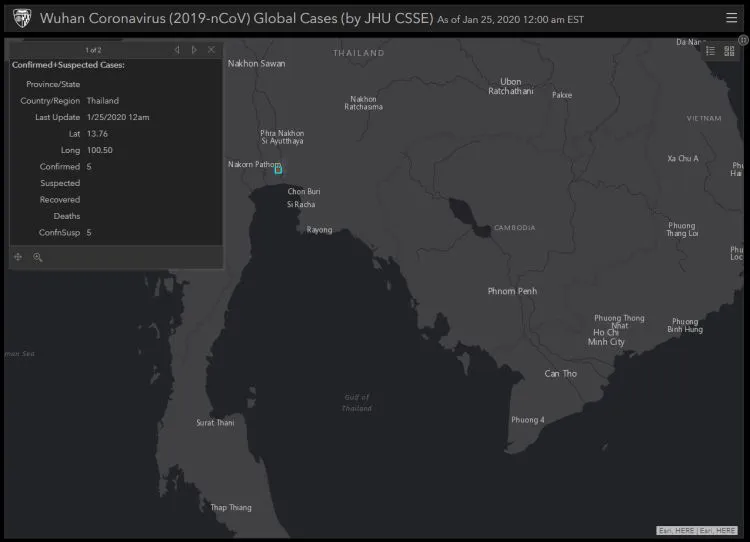Open the hamburger menu in the header
Viewport: 750px width, 542px height.
tap(733, 18)
